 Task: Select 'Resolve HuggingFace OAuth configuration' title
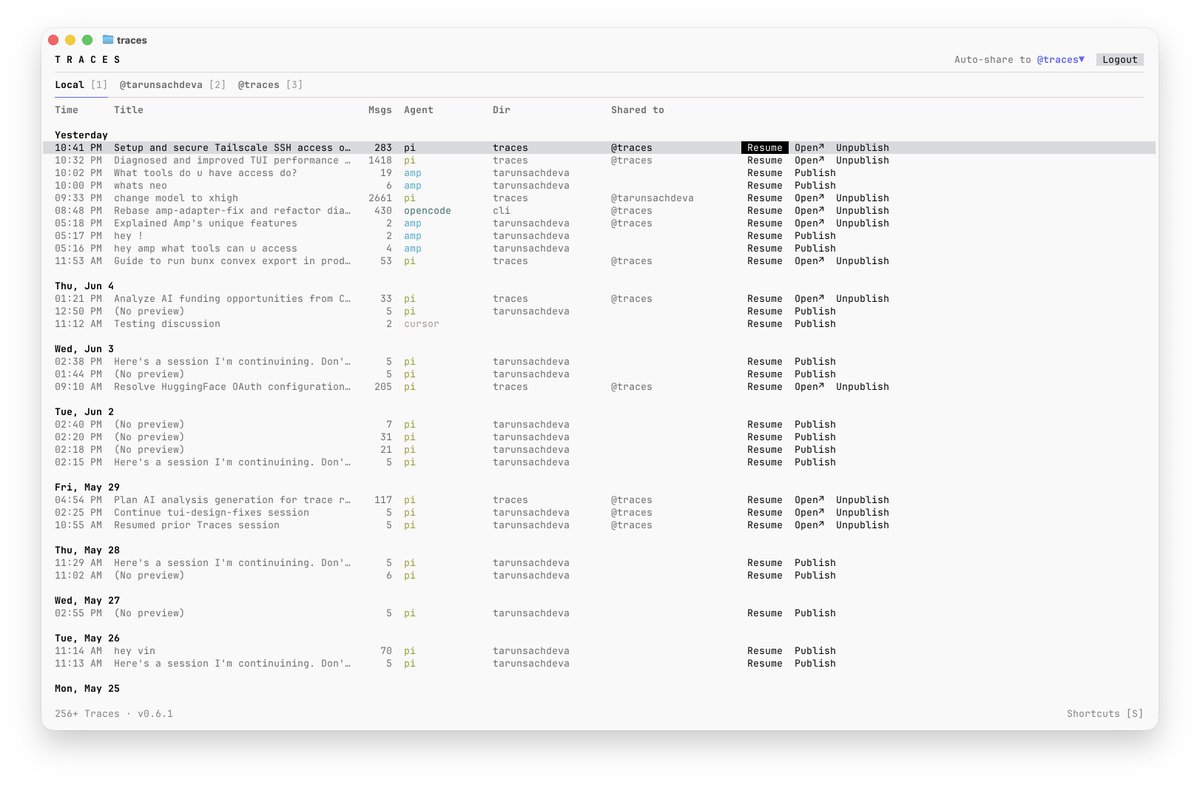[x=232, y=387]
